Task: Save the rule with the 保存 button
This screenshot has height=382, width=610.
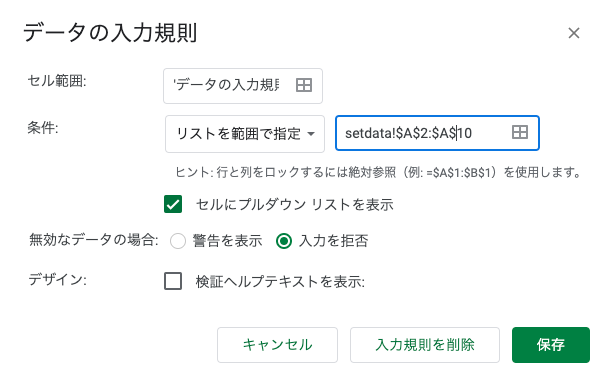Action: pos(551,345)
